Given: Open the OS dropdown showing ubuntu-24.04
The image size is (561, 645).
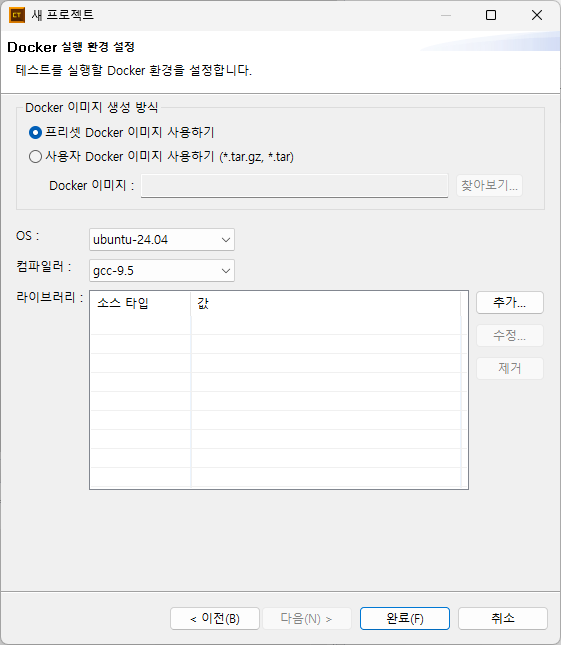Looking at the screenshot, I should point(162,239).
